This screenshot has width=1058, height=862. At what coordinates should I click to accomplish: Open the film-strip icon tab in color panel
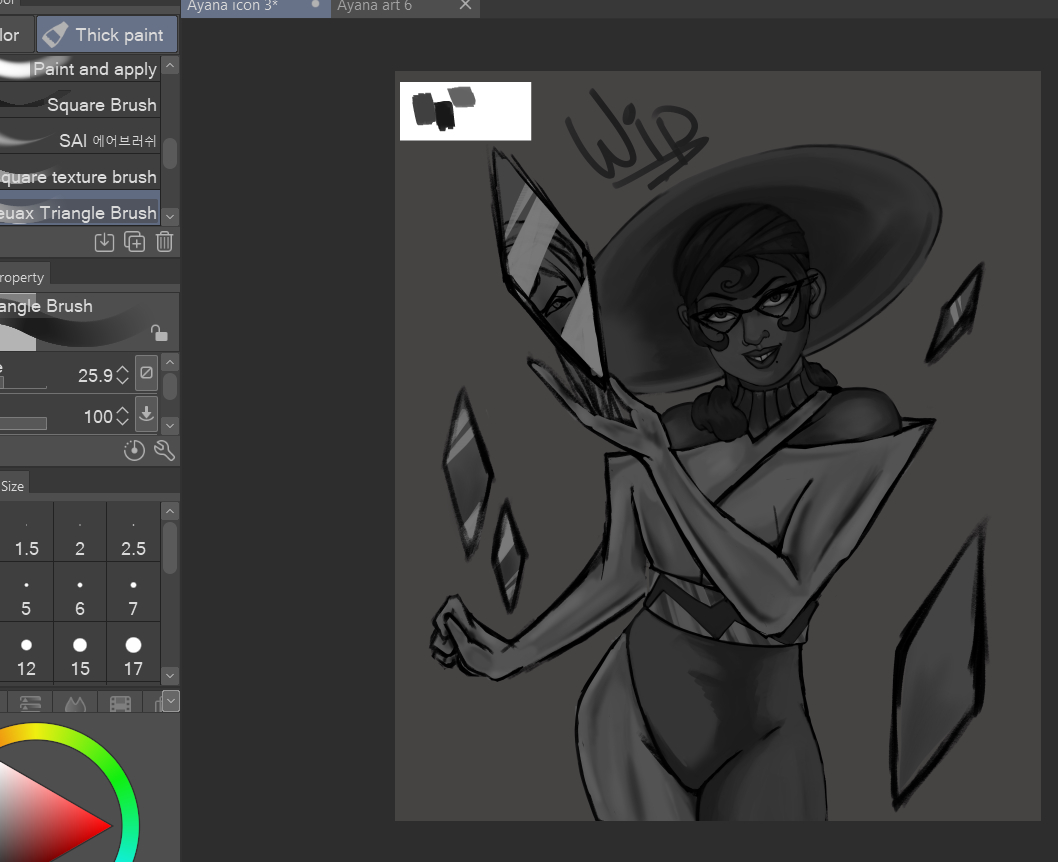coord(121,704)
